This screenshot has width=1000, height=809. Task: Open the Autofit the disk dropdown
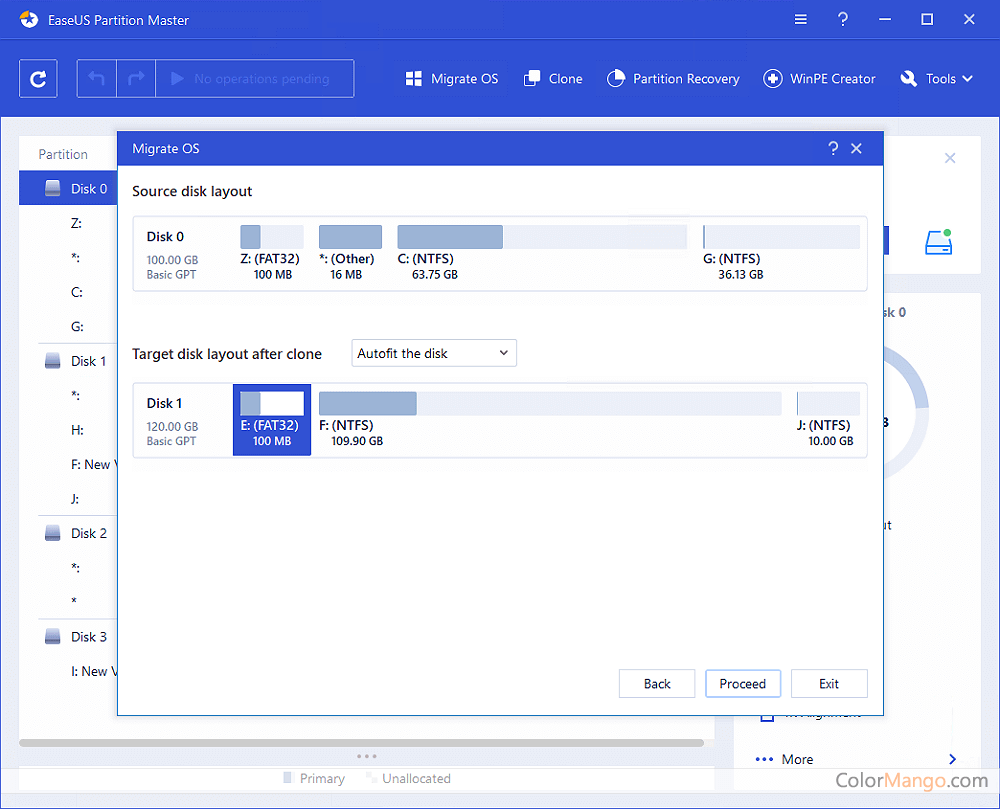(434, 353)
